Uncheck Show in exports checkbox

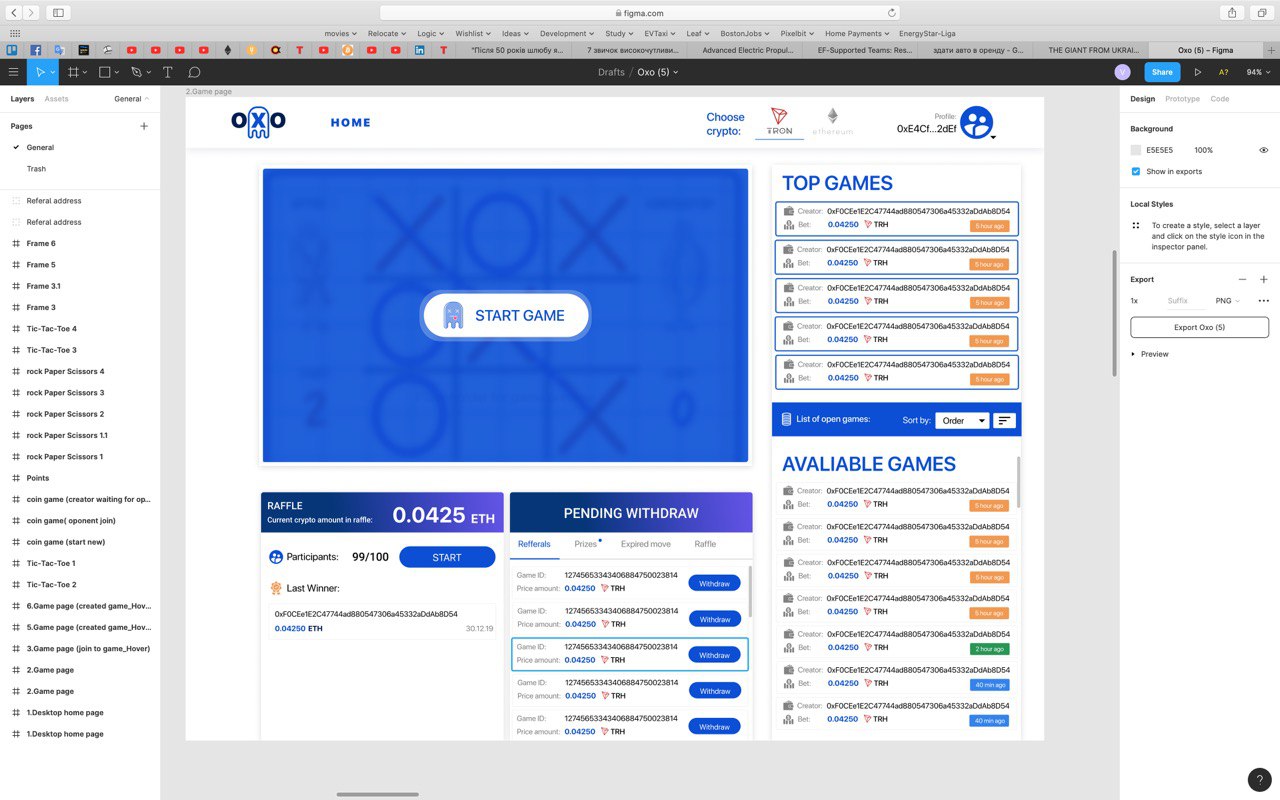1135,171
